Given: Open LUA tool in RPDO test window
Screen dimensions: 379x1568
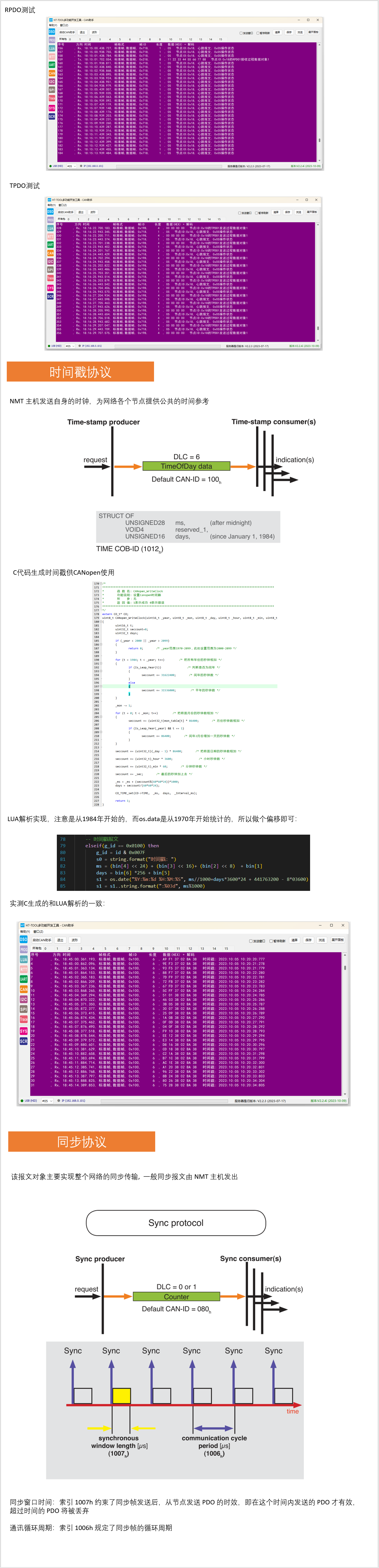Looking at the screenshot, I should [x=52, y=48].
